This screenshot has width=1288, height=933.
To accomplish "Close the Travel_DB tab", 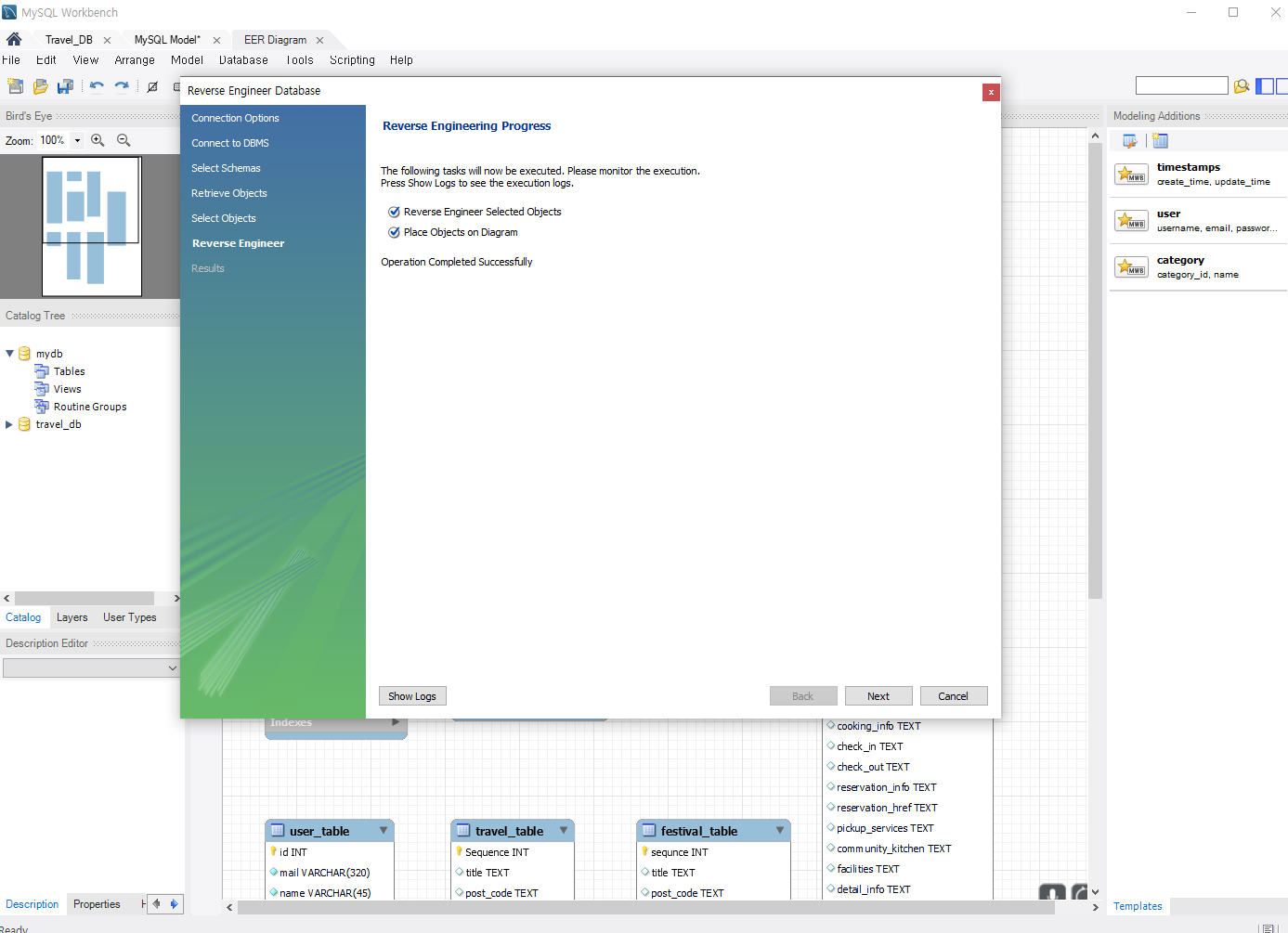I will click(x=107, y=40).
